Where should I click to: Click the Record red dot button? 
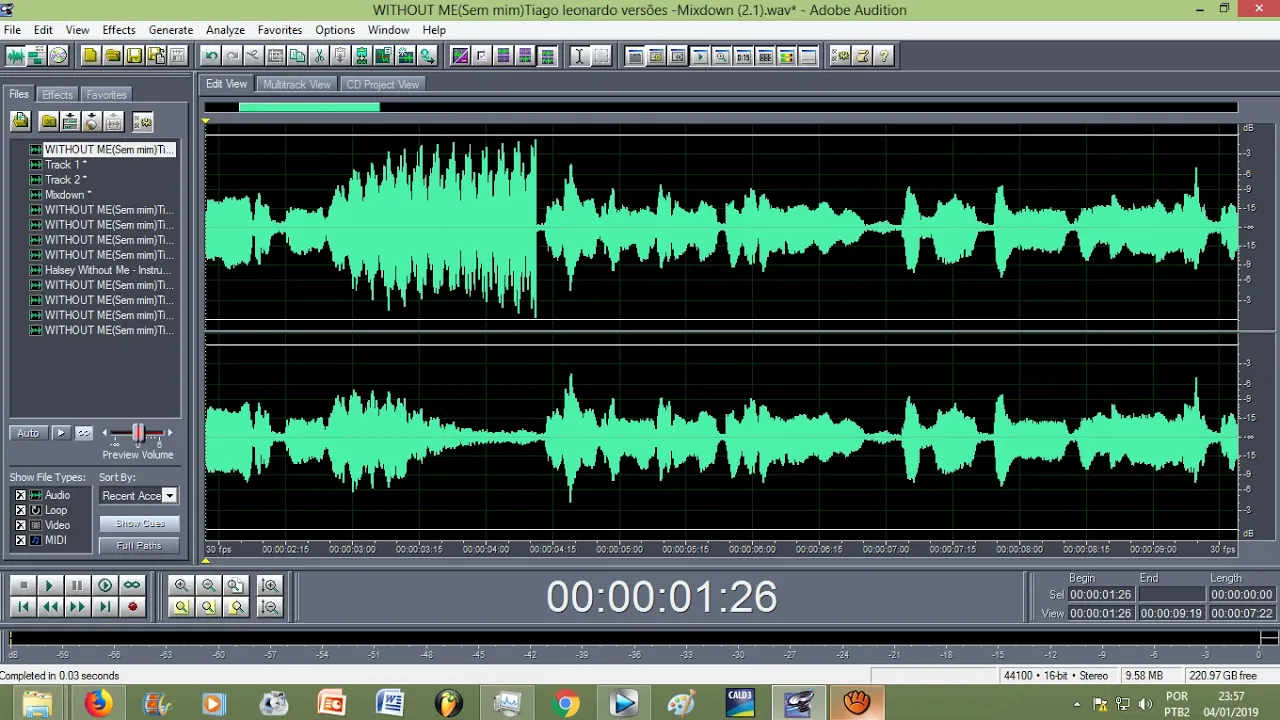tap(131, 607)
